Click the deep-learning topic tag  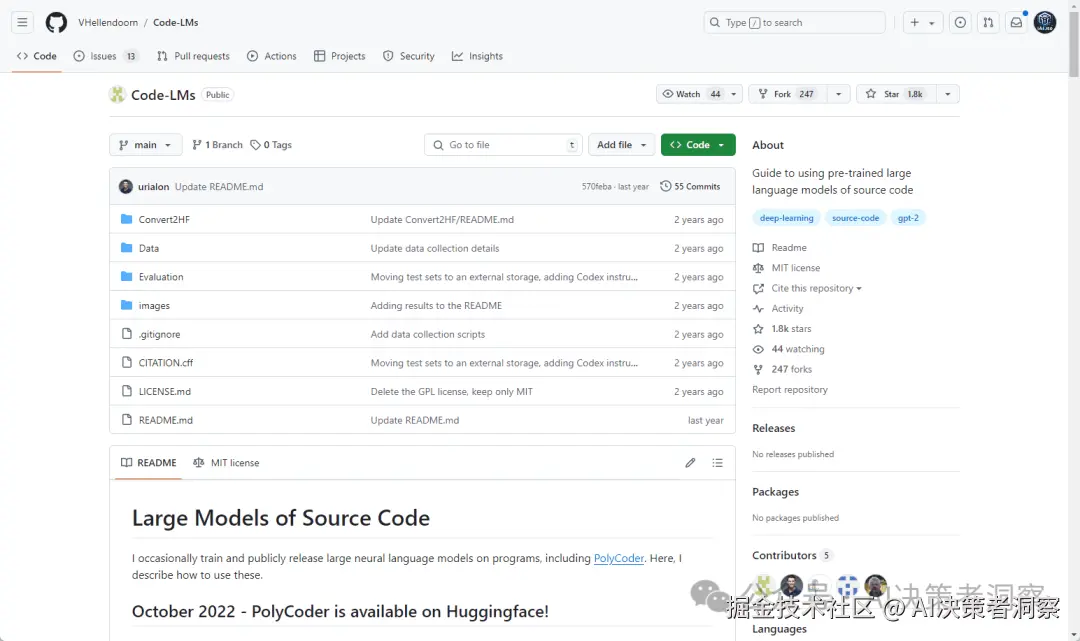[787, 218]
